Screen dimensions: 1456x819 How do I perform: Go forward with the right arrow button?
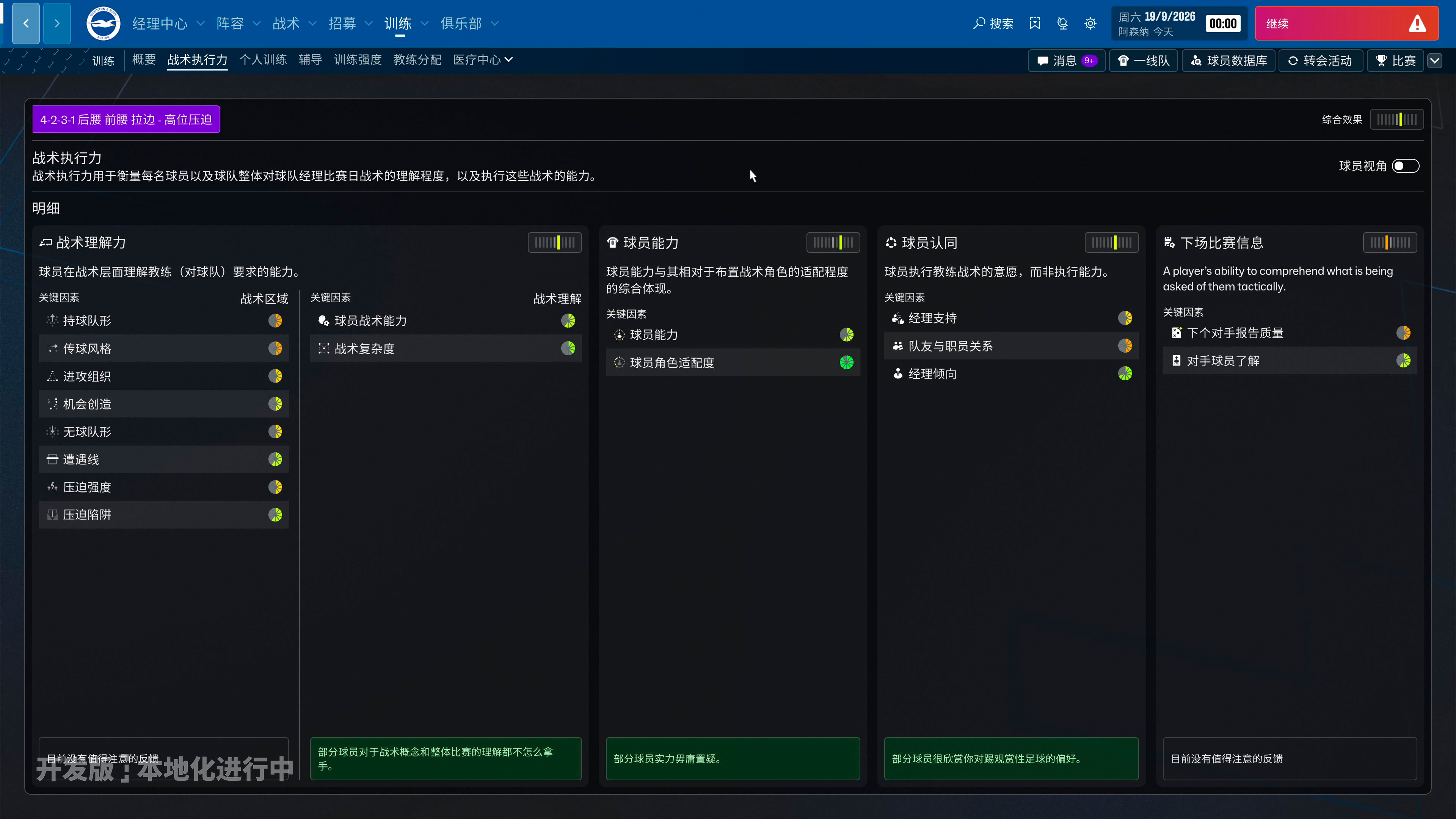57,23
